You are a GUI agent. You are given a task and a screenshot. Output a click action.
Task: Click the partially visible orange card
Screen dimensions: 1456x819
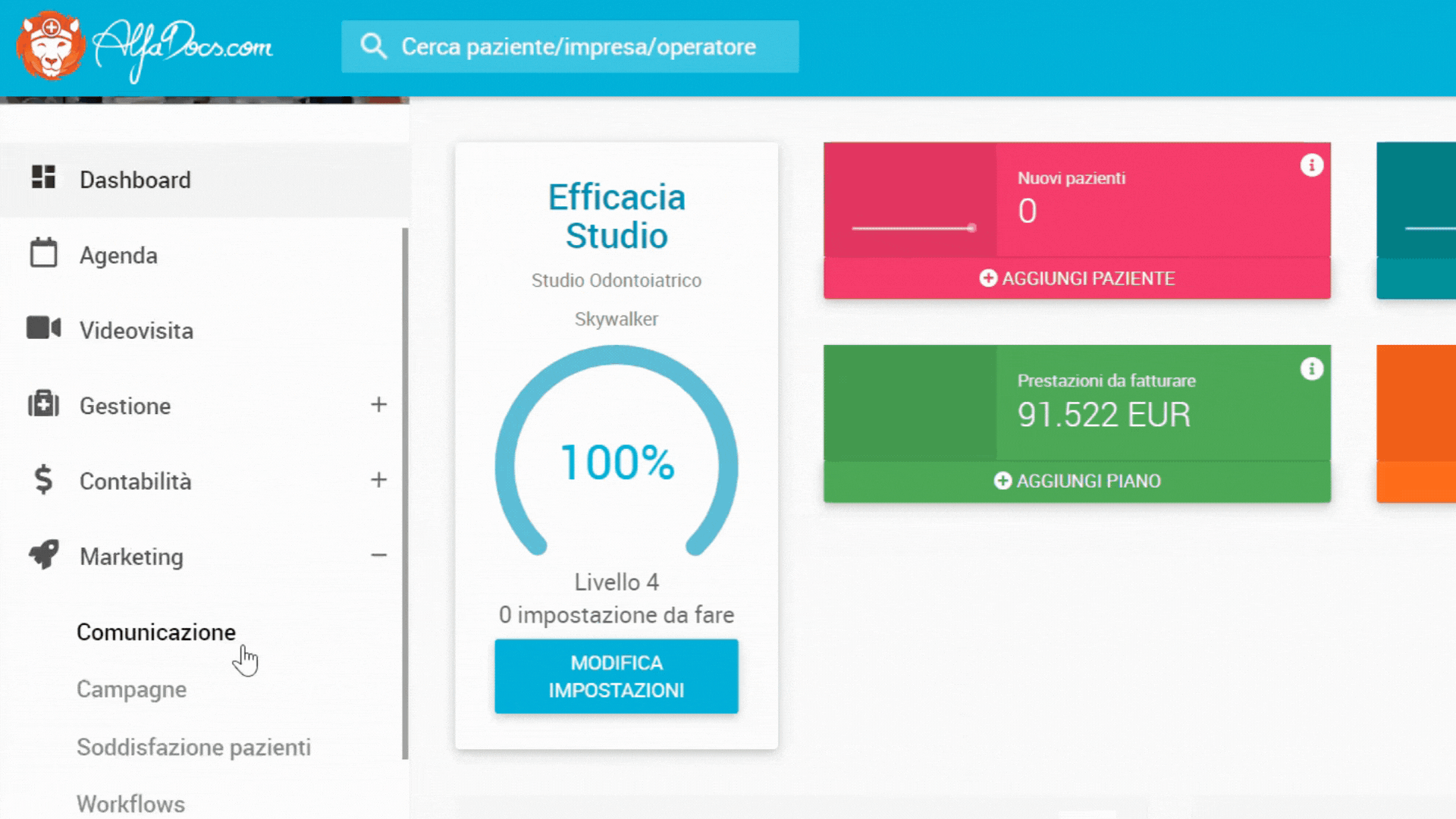[1417, 424]
